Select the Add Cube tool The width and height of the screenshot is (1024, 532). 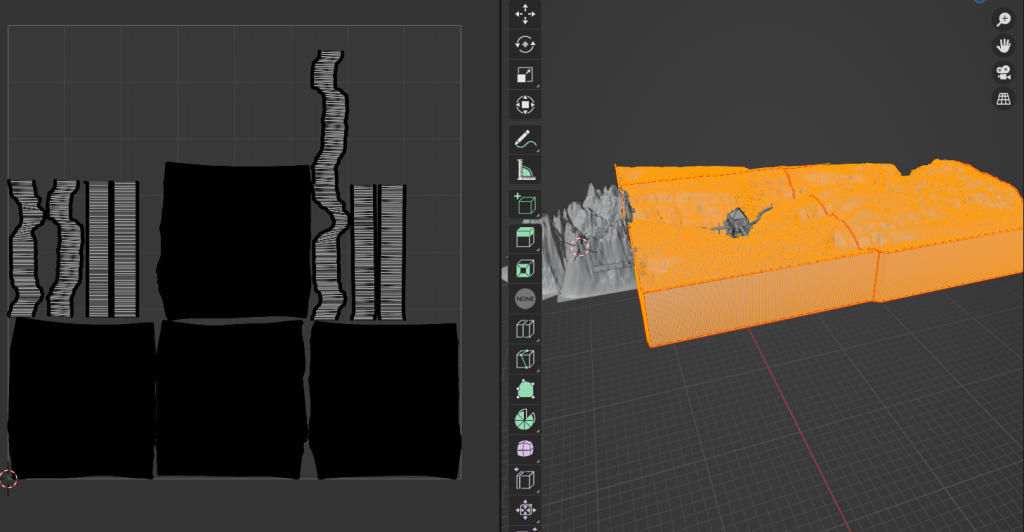pyautogui.click(x=525, y=204)
